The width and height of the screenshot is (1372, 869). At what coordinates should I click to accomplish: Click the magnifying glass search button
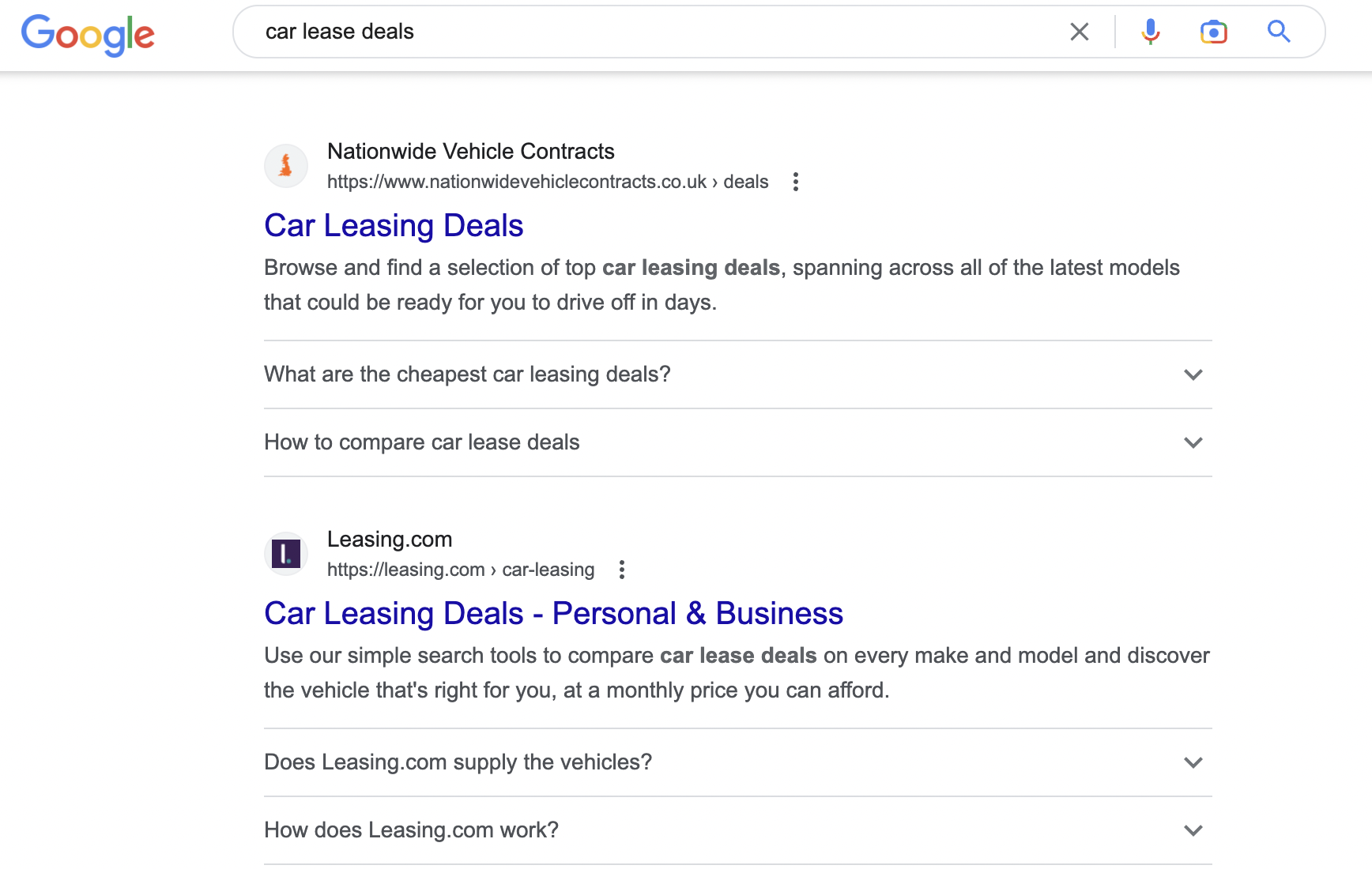pos(1278,32)
